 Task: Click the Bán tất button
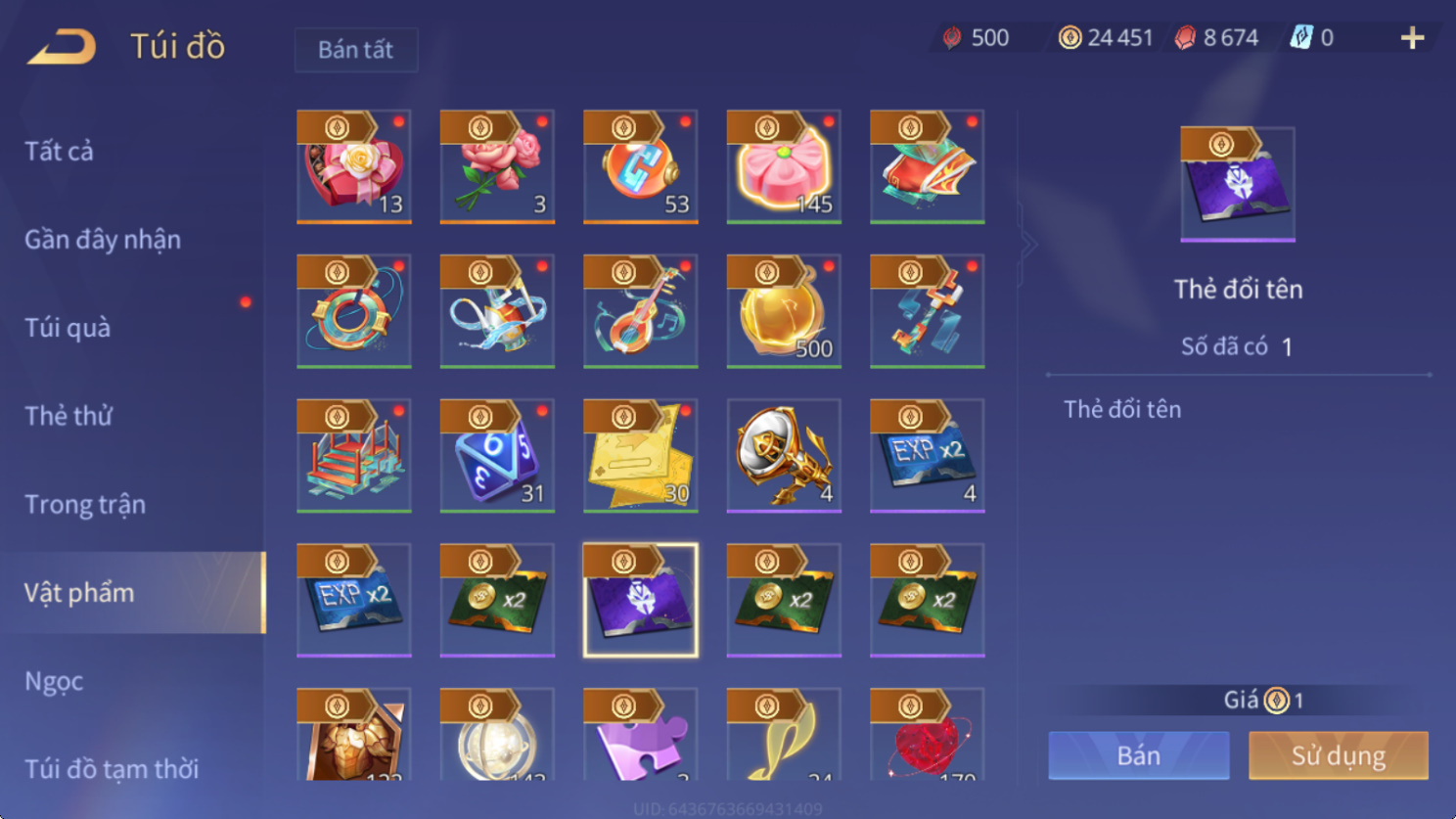[356, 50]
